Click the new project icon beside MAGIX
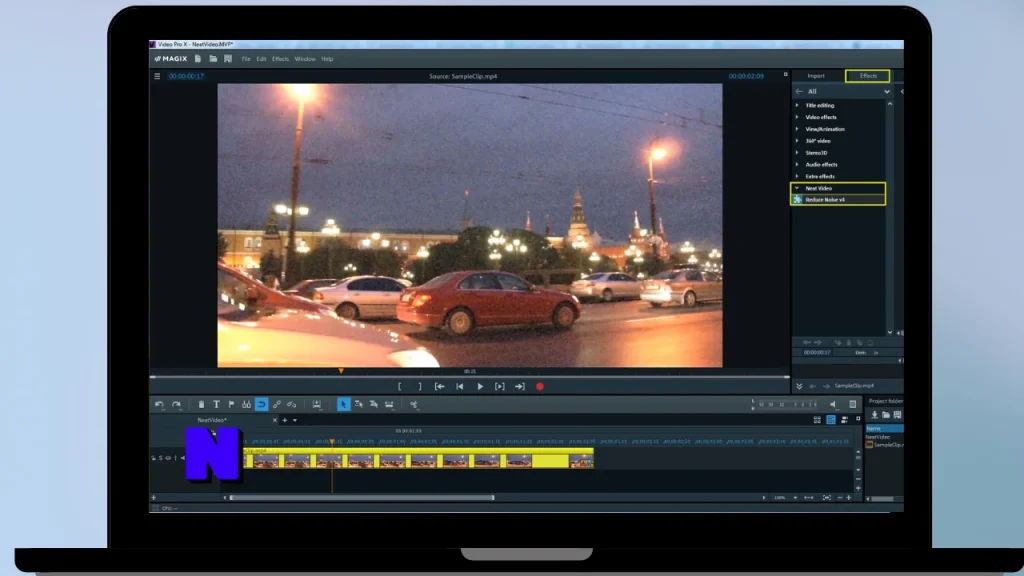Image resolution: width=1024 pixels, height=576 pixels. click(198, 59)
